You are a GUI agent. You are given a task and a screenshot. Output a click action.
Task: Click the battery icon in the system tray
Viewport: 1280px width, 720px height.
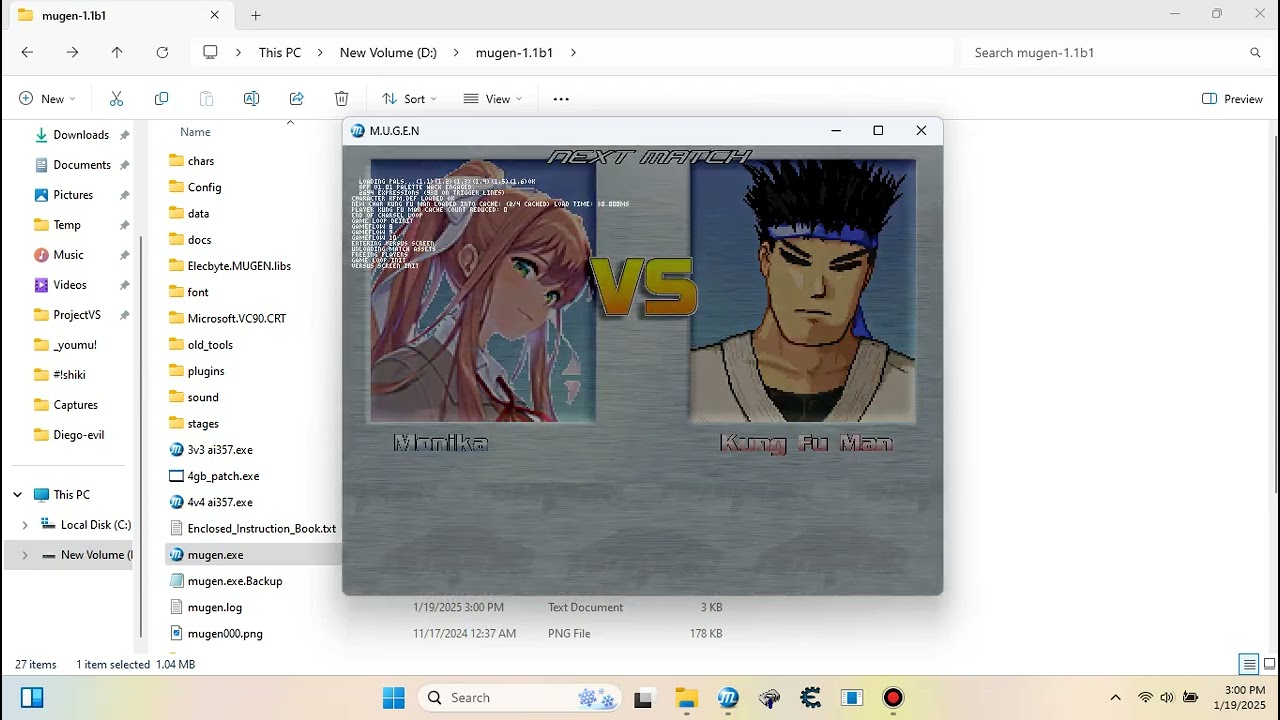(1190, 698)
